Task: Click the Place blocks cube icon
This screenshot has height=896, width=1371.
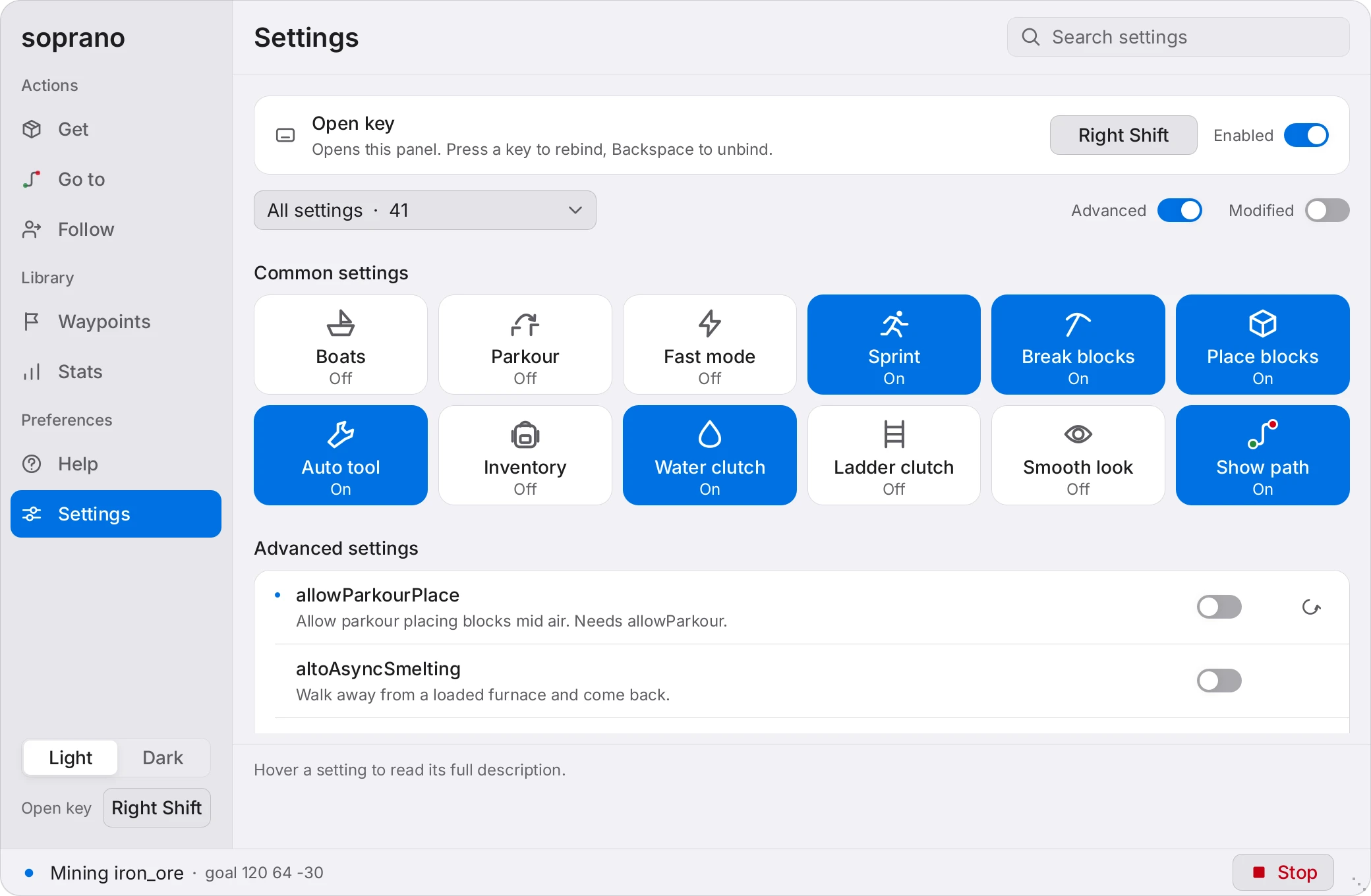Action: point(1263,323)
